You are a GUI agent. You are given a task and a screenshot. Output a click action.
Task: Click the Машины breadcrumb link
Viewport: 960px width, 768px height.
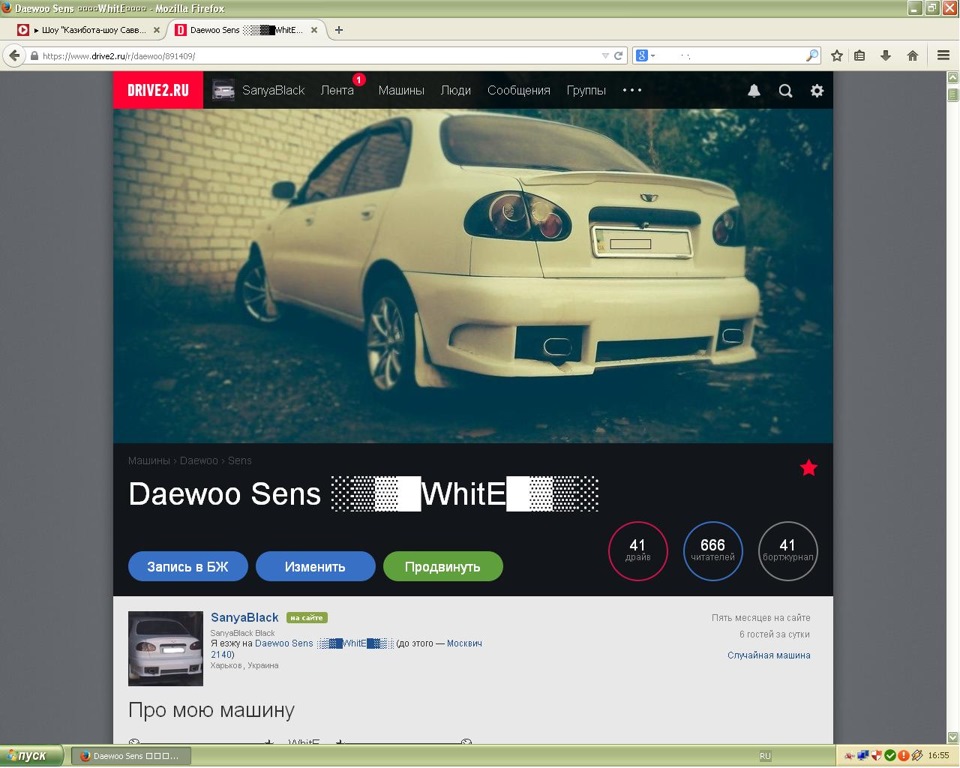pos(149,461)
